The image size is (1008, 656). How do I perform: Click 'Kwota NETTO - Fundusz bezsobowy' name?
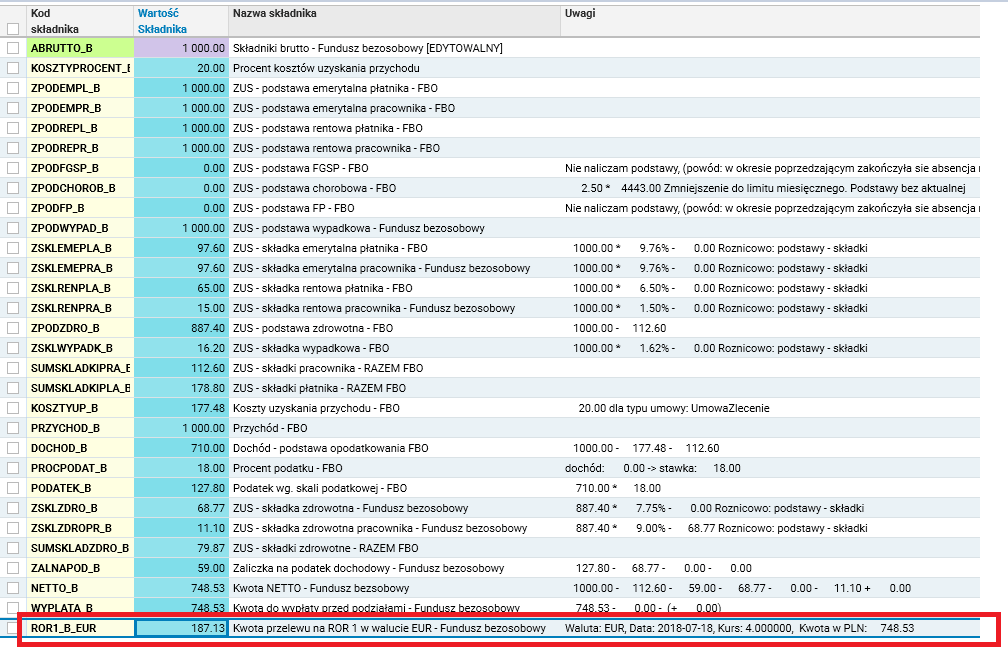click(x=321, y=588)
